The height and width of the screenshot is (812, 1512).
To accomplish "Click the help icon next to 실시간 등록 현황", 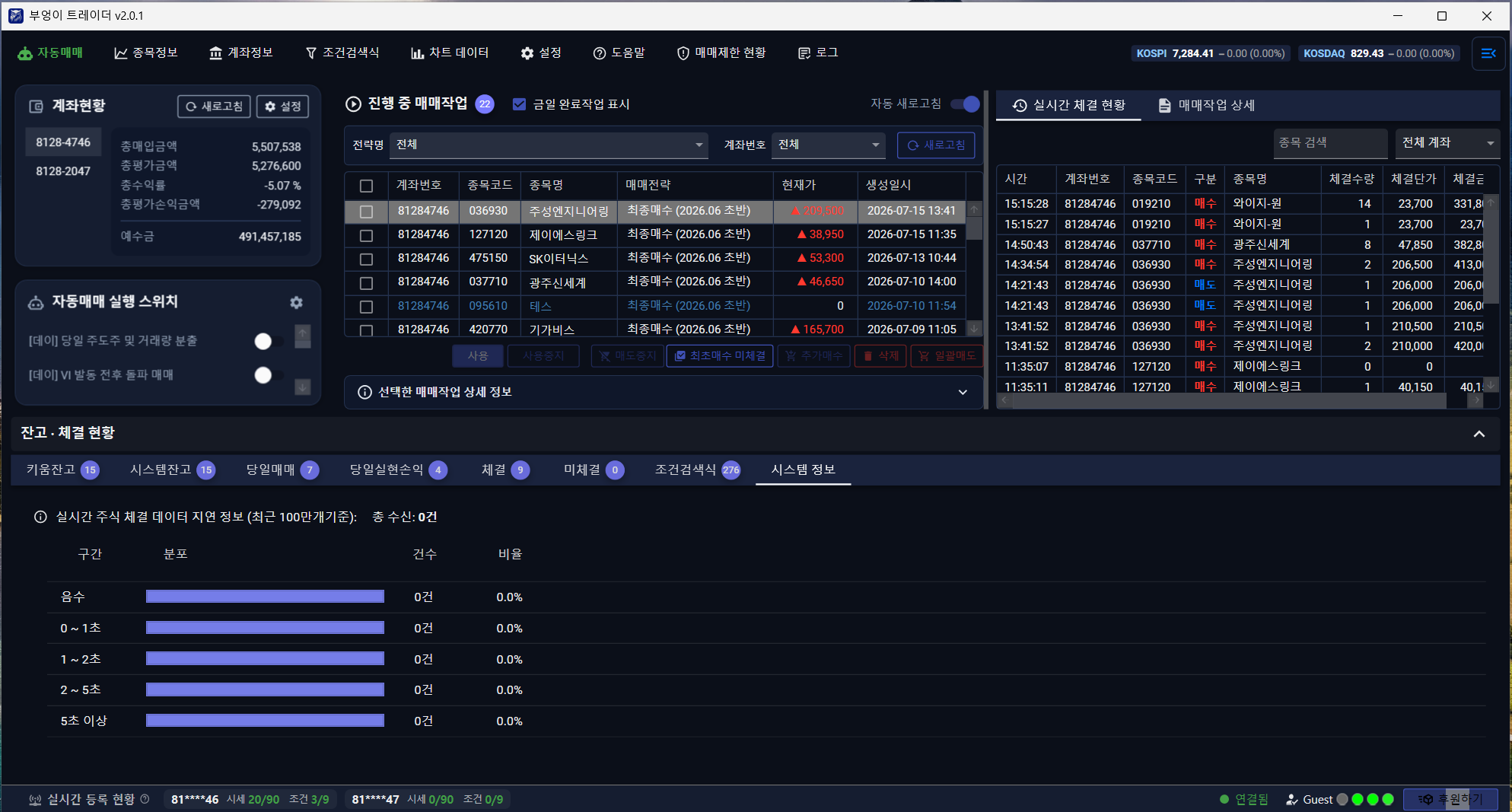I will (x=145, y=799).
